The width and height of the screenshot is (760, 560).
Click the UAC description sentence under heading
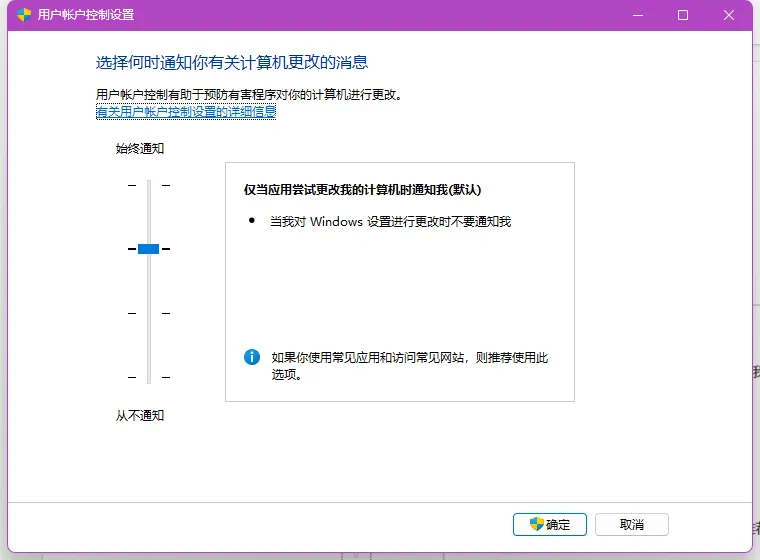[249, 95]
